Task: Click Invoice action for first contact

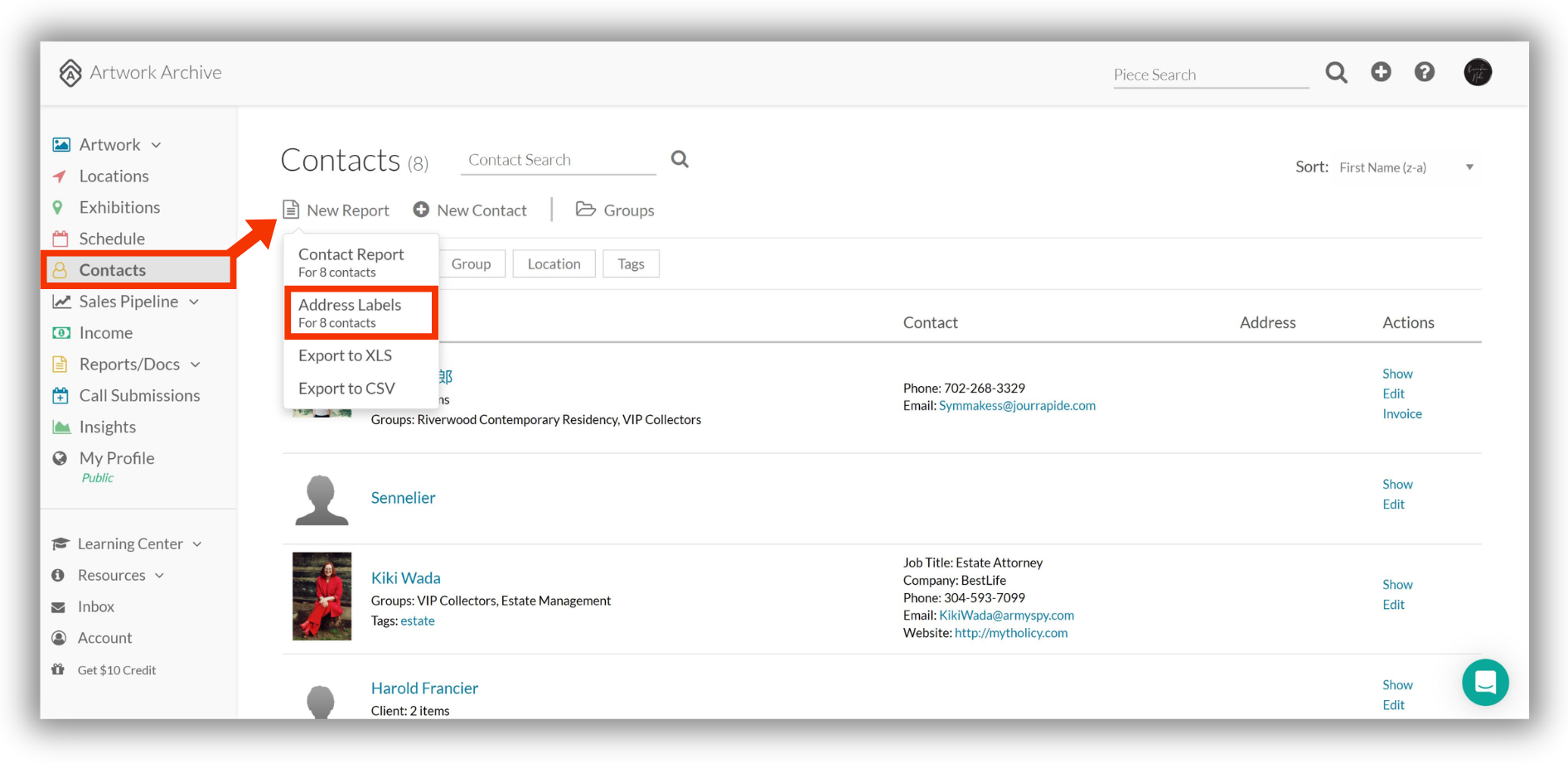Action: pos(1401,413)
